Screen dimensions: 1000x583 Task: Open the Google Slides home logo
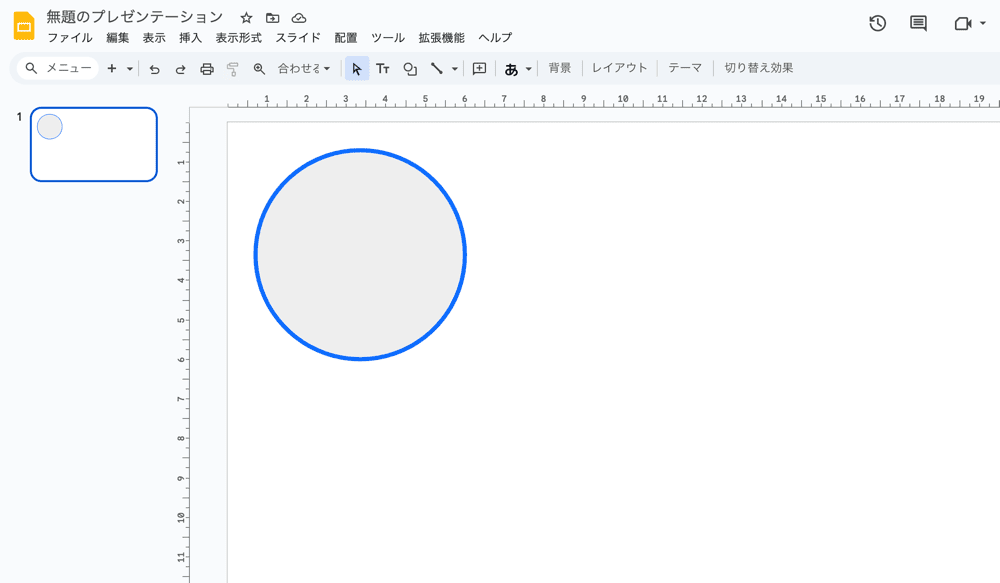(x=24, y=26)
